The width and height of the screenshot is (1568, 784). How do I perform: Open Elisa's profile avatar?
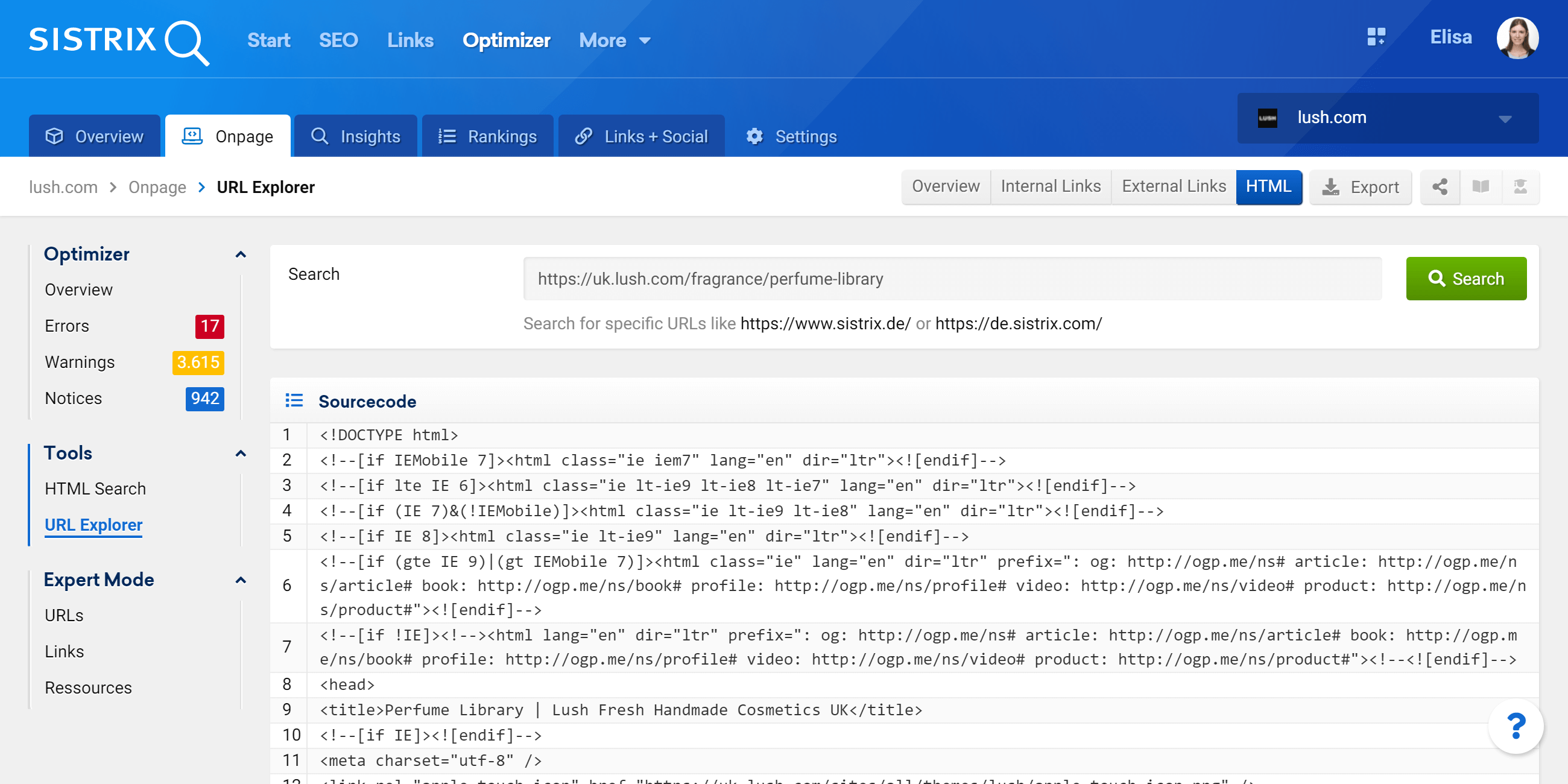tap(1517, 38)
